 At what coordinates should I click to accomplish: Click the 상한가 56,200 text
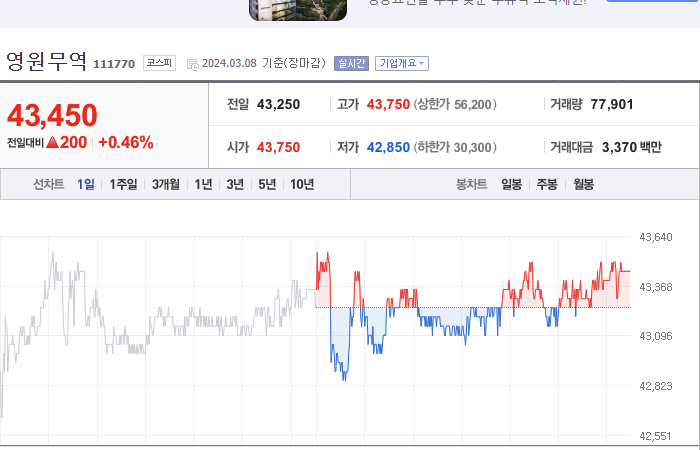pyautogui.click(x=455, y=104)
